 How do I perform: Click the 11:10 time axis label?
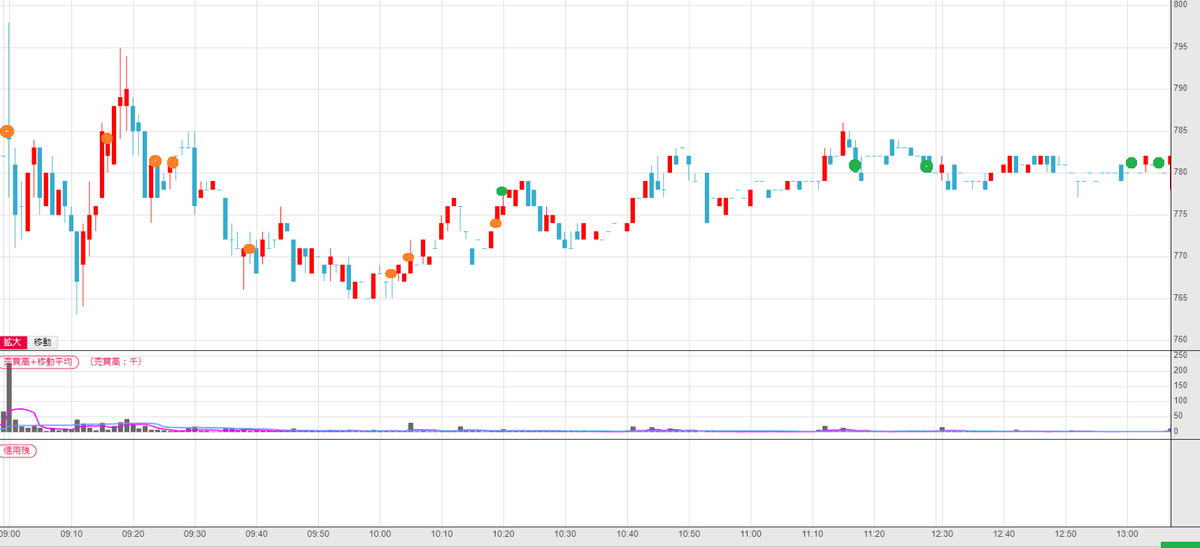813,534
